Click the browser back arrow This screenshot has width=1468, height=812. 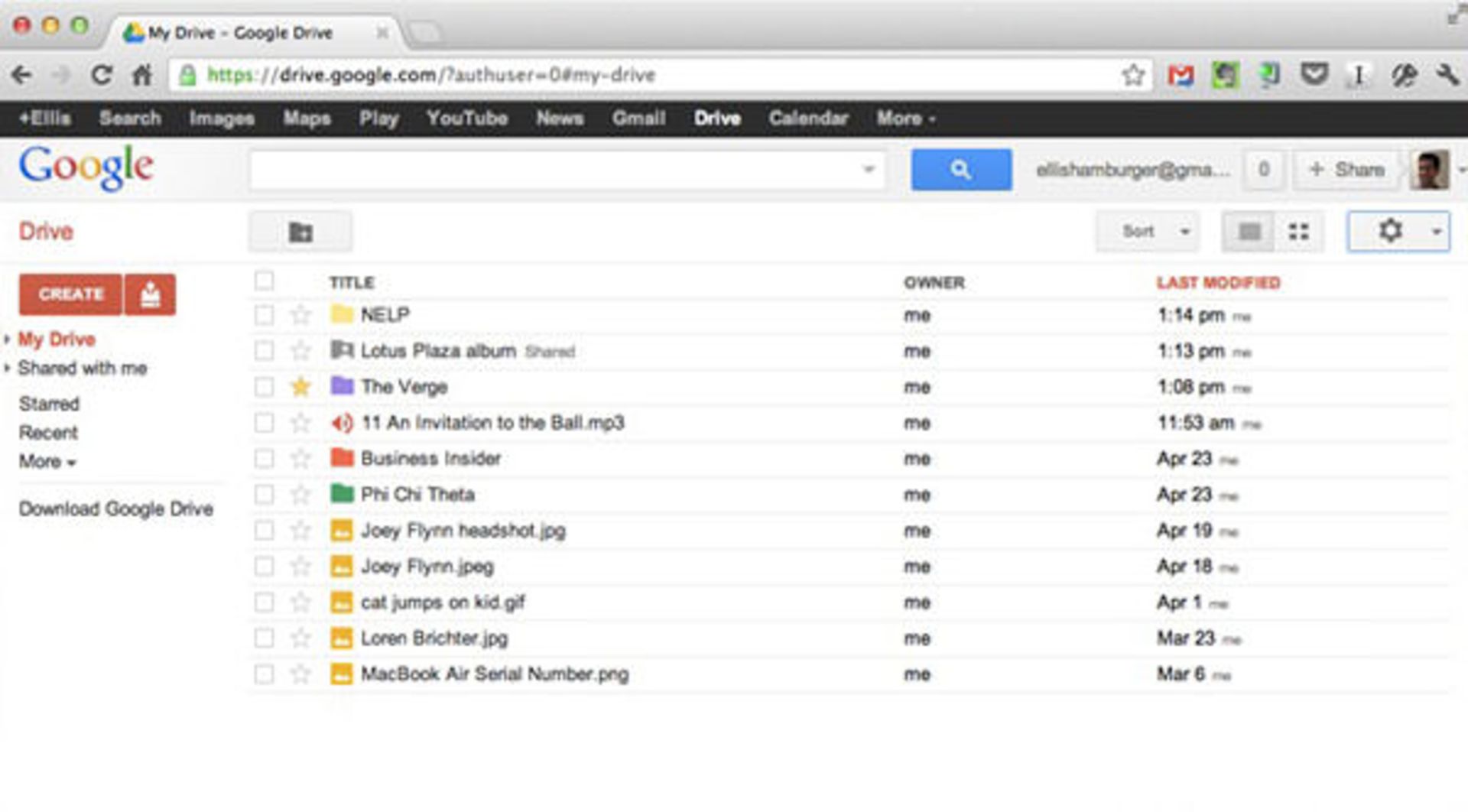click(x=21, y=75)
